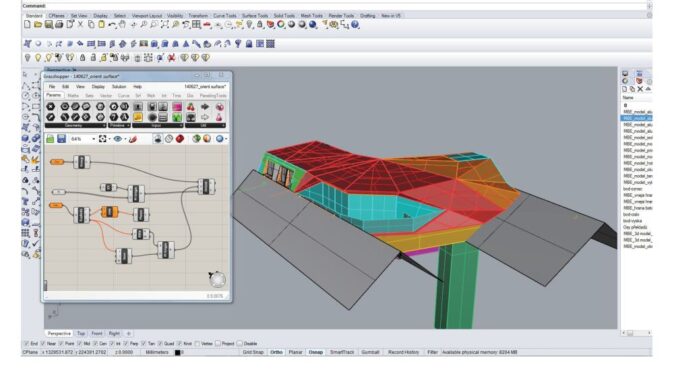Screen dimensions: 674x380
Task: Open the Solution menu in Grasshopper
Action: pos(119,86)
